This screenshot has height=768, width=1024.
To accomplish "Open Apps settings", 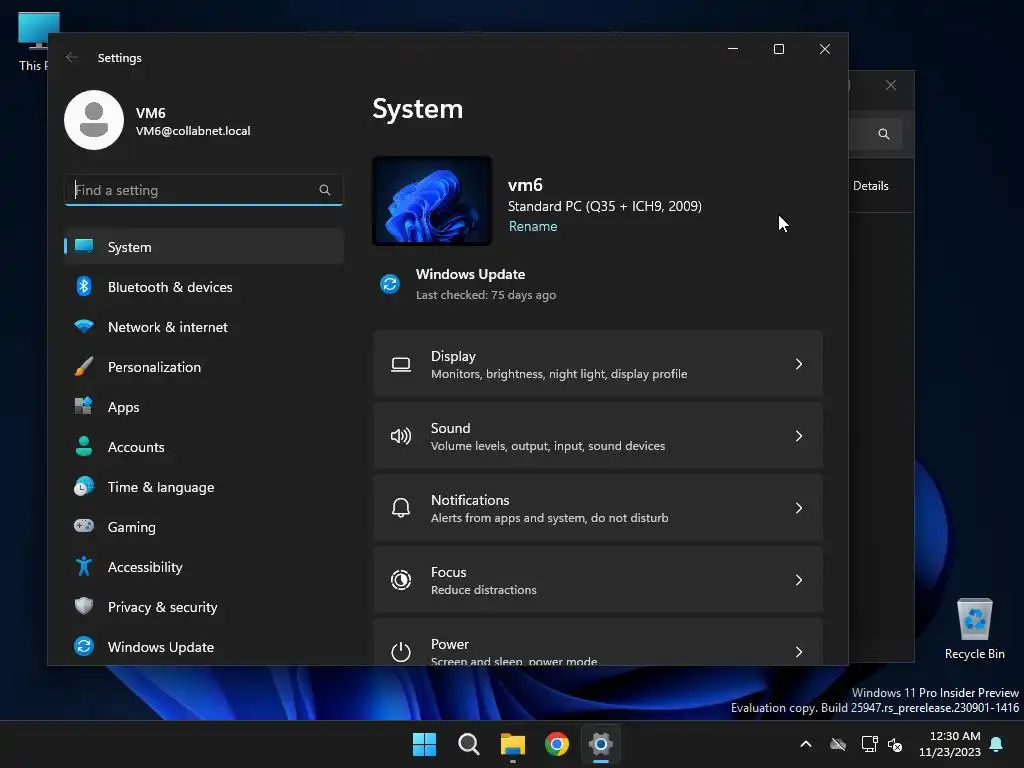I will click(204, 407).
